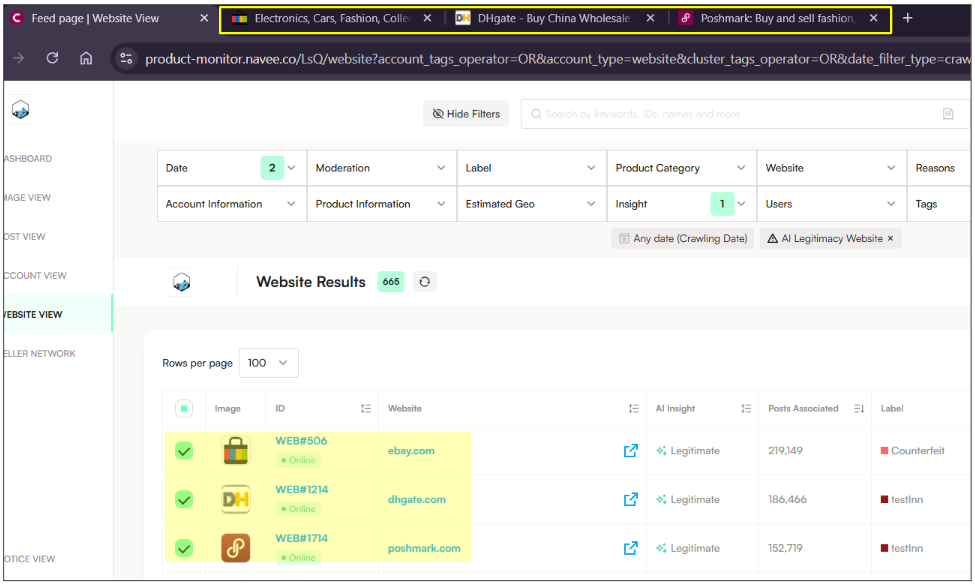Sort by AI Insight column icon
Viewport: 975px width, 584px height.
(746, 409)
